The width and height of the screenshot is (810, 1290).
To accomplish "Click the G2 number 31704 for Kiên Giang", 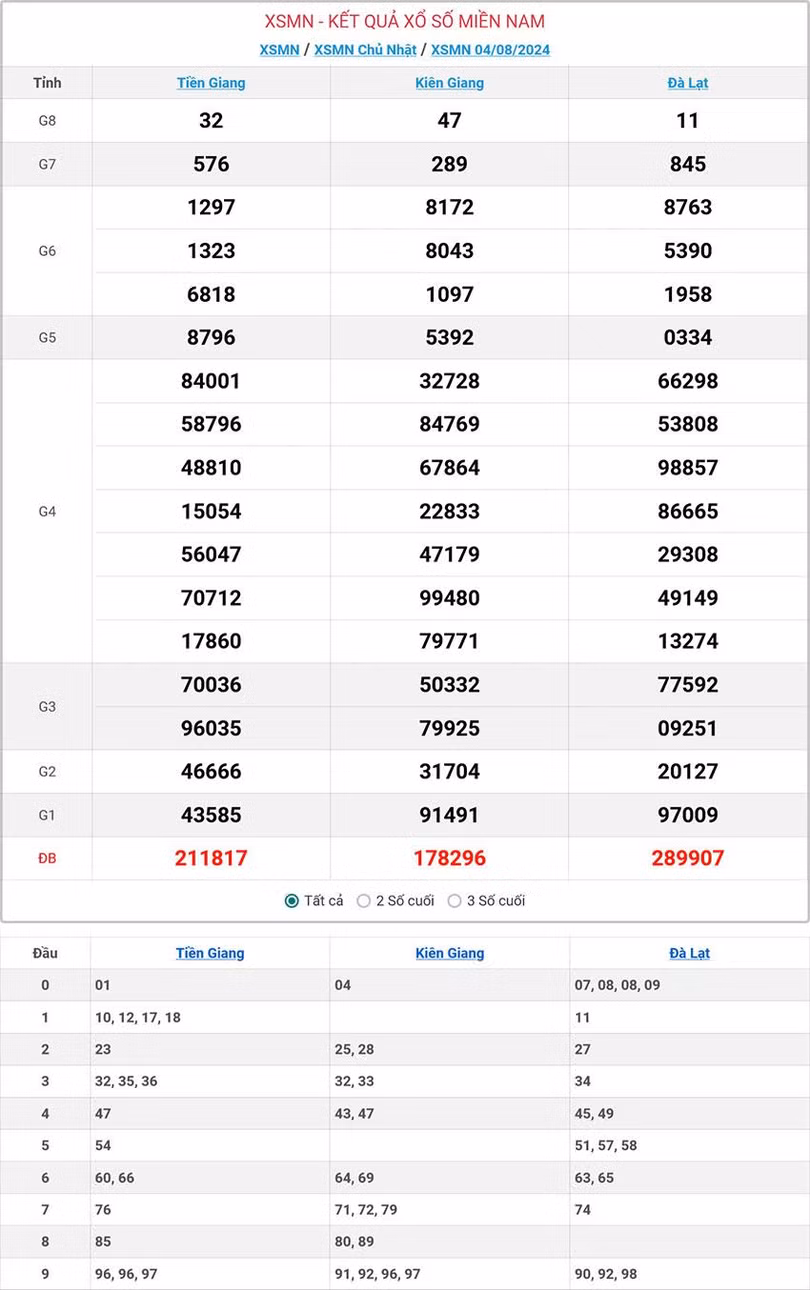I will click(449, 771).
